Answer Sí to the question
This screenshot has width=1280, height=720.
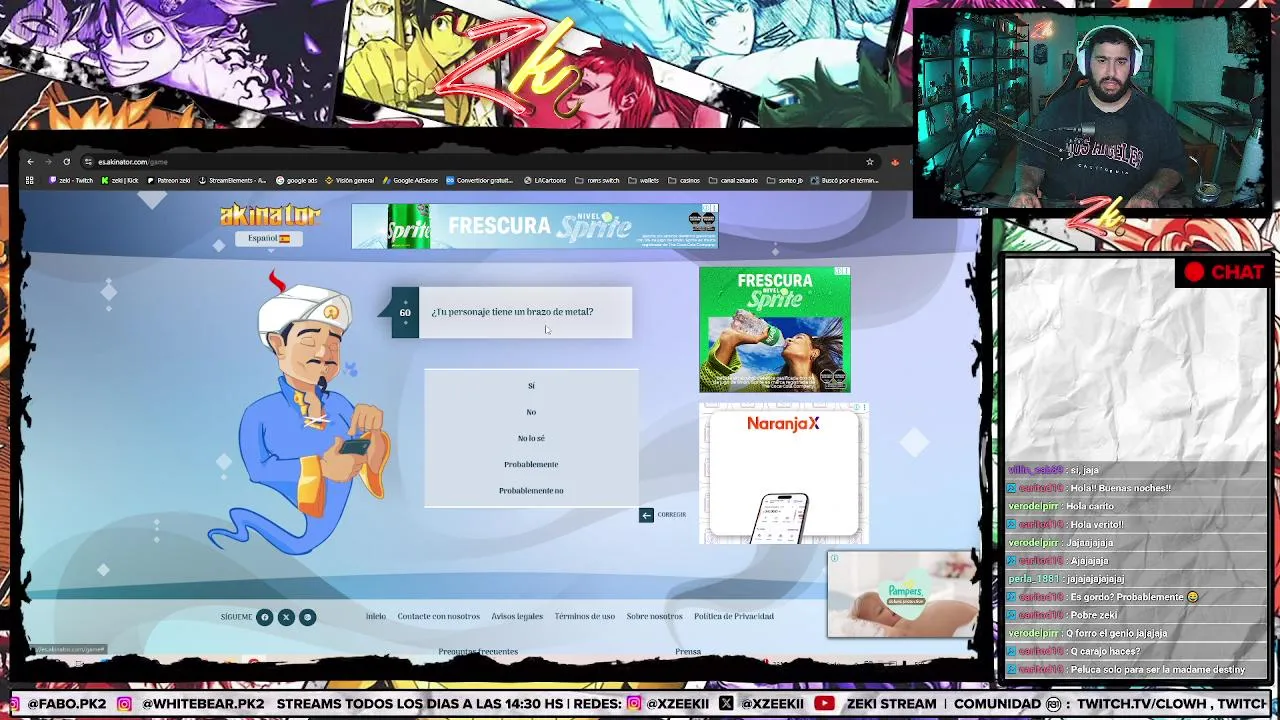tap(531, 386)
